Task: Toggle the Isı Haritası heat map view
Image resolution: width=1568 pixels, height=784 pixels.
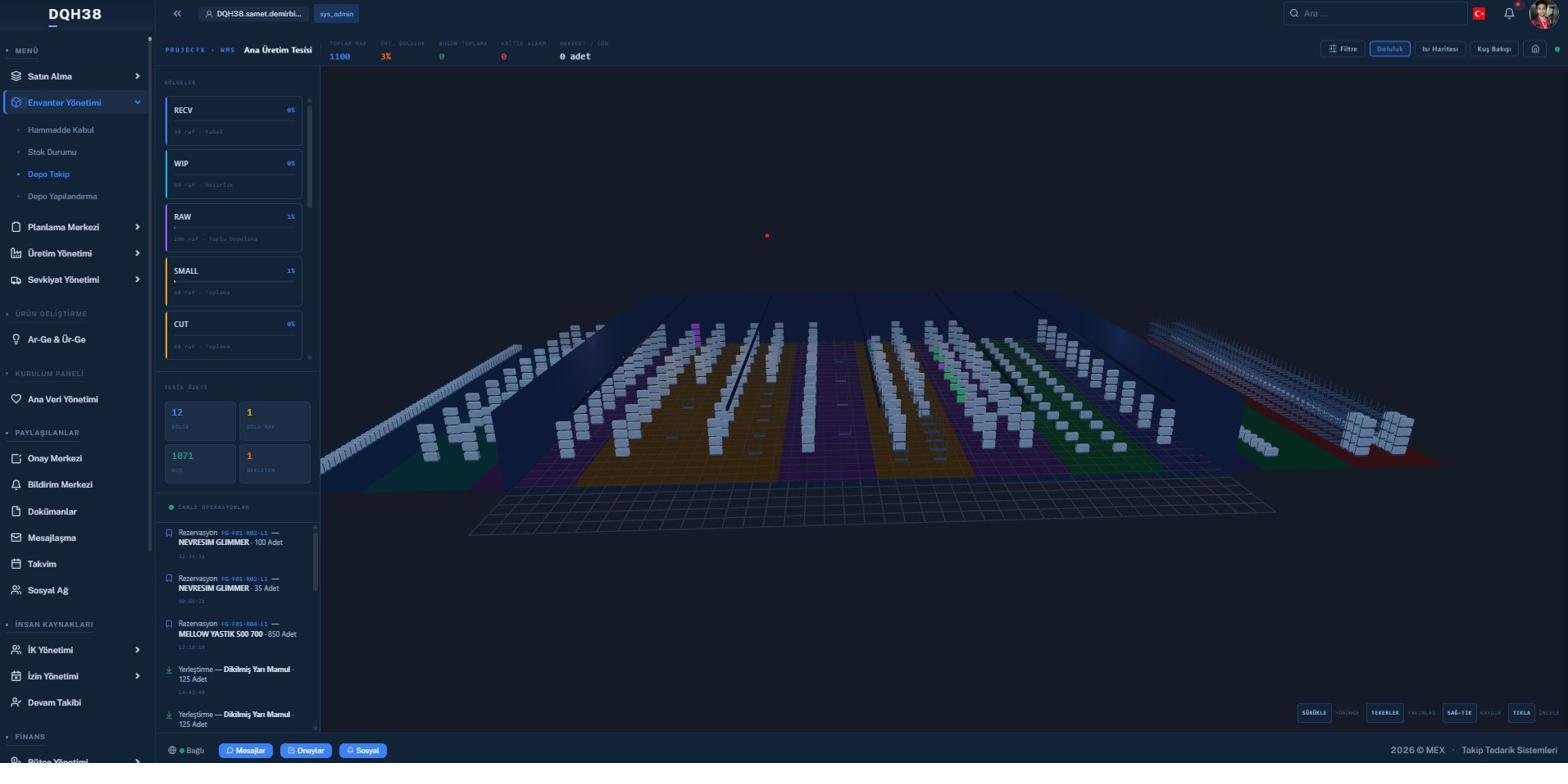Action: coord(1440,49)
